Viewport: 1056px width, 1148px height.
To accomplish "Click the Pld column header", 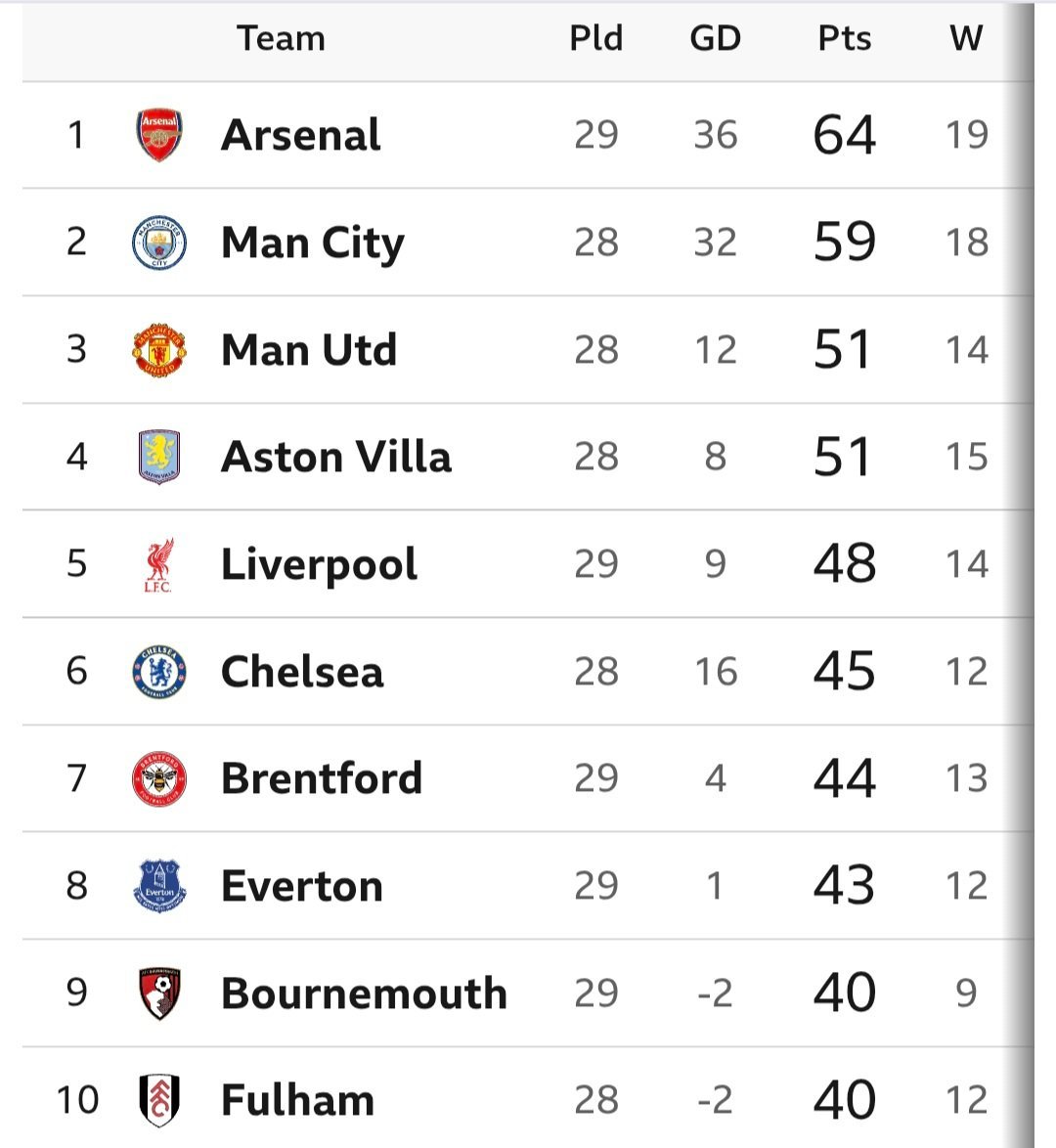I will tap(595, 39).
